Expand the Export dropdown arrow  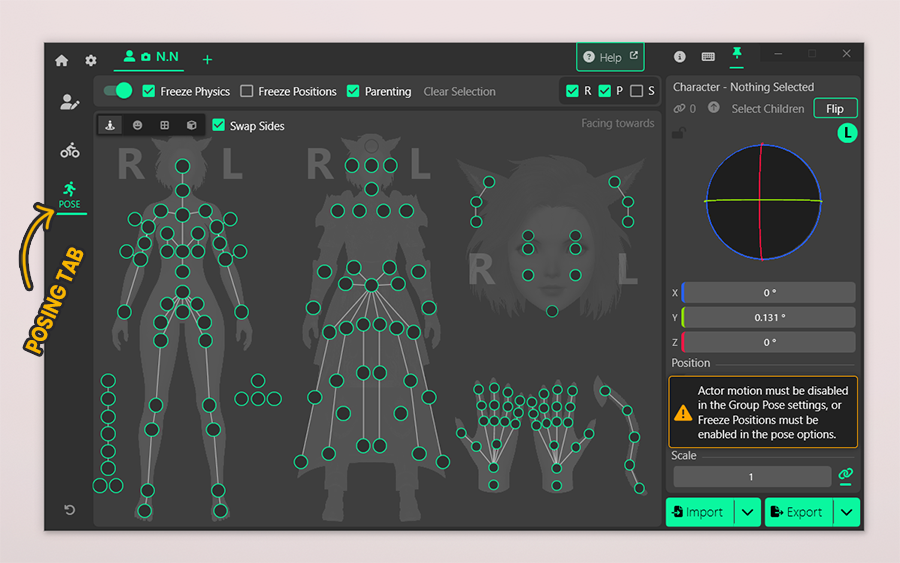[x=847, y=512]
